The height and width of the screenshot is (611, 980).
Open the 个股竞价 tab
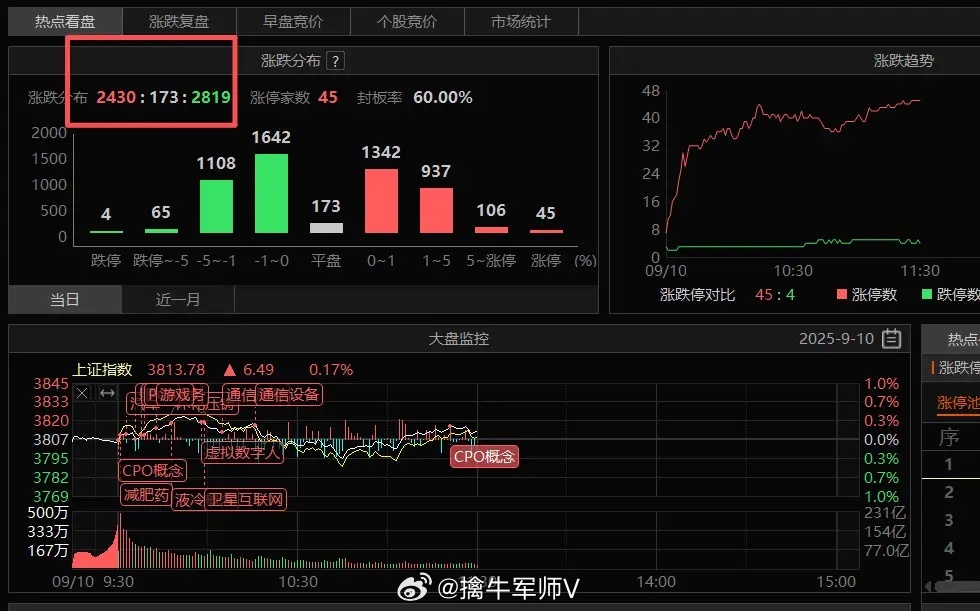407,22
